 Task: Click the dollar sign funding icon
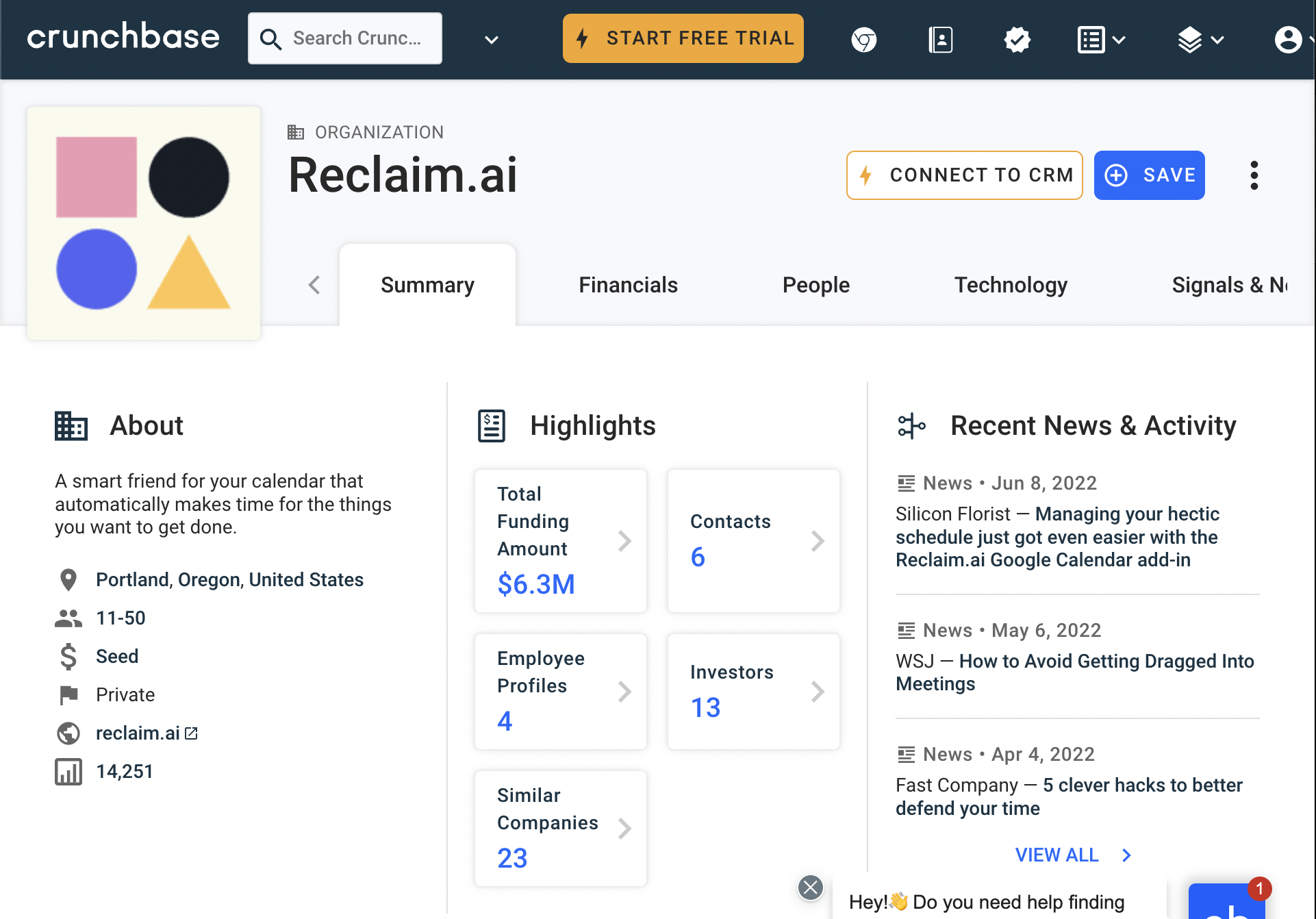[68, 657]
